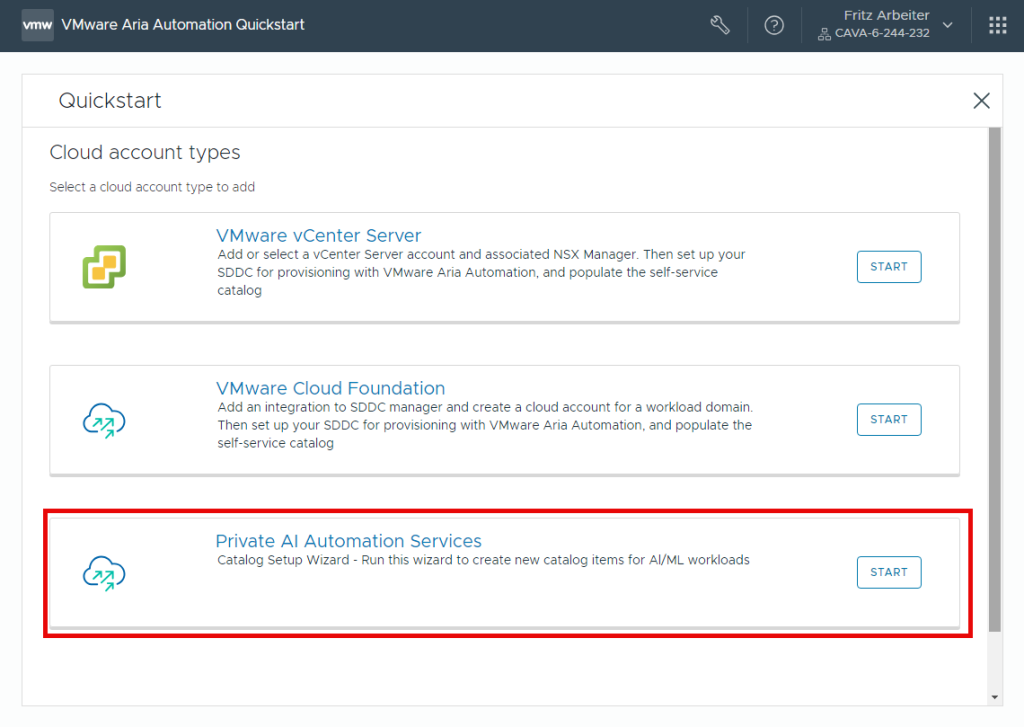This screenshot has height=727, width=1024.
Task: Click the vCenter Server yellow-green icon
Action: [104, 267]
